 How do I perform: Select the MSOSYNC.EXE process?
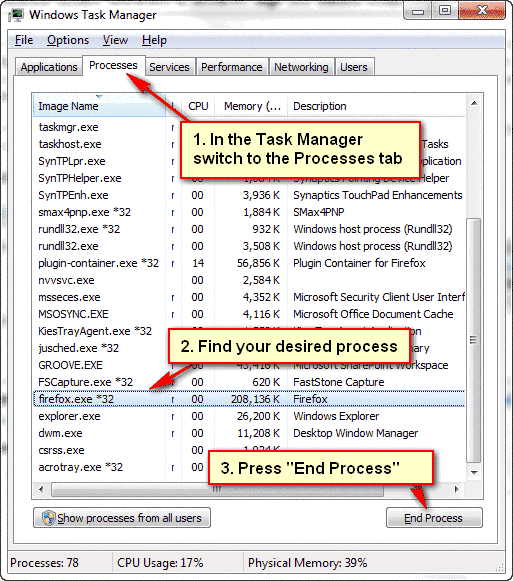click(x=249, y=315)
